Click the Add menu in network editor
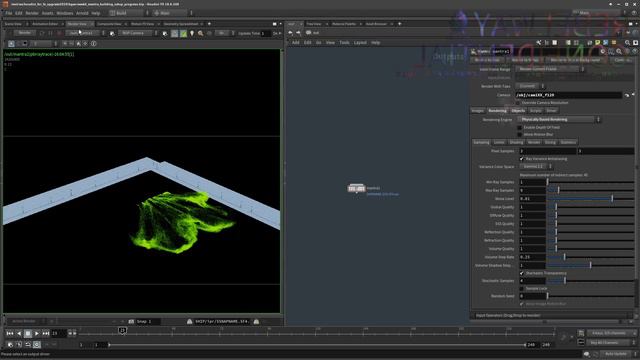This screenshot has height=360, width=640. coord(296,42)
